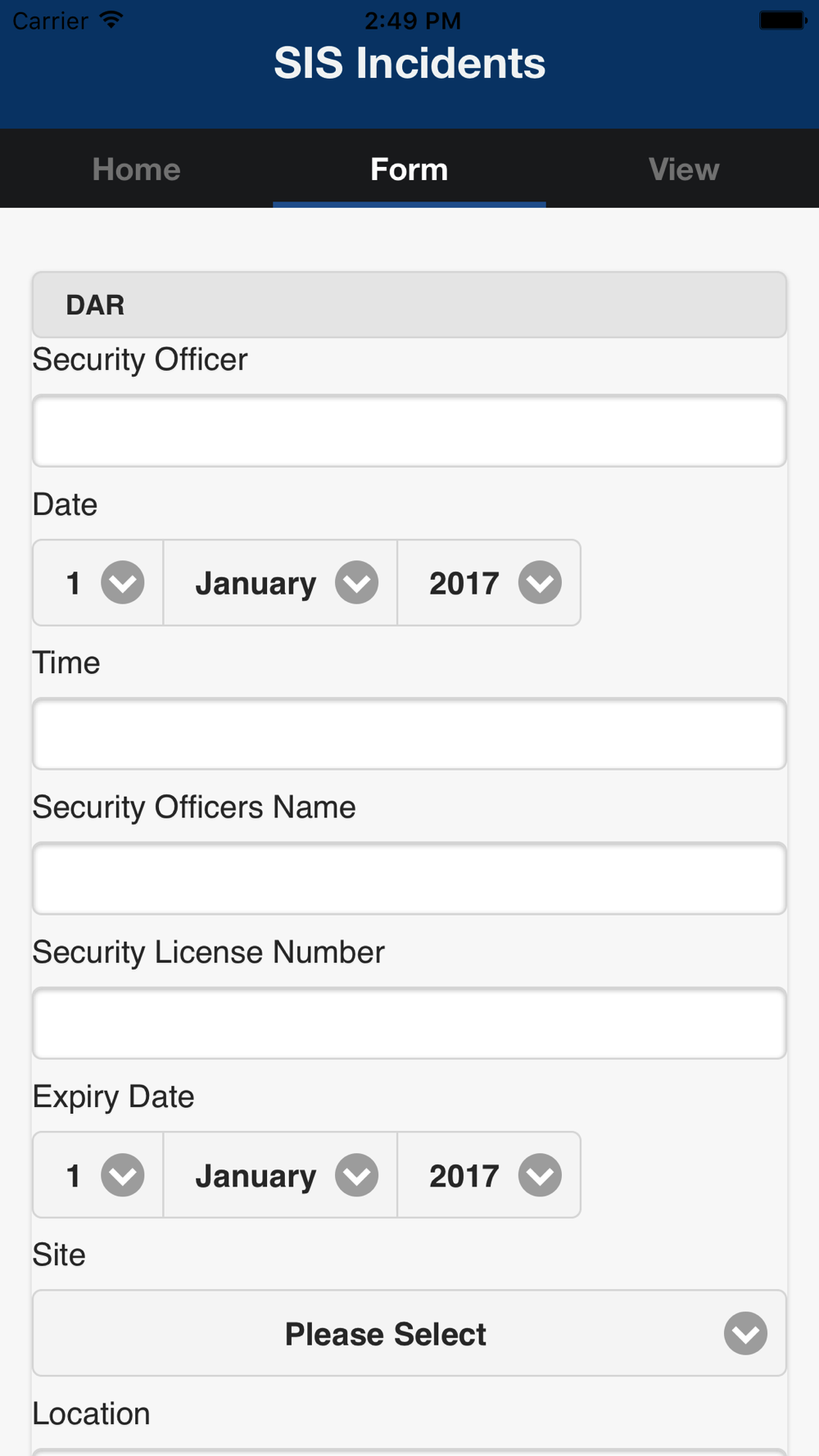Tap the DAR section header
This screenshot has height=1456, width=819.
pyautogui.click(x=409, y=305)
